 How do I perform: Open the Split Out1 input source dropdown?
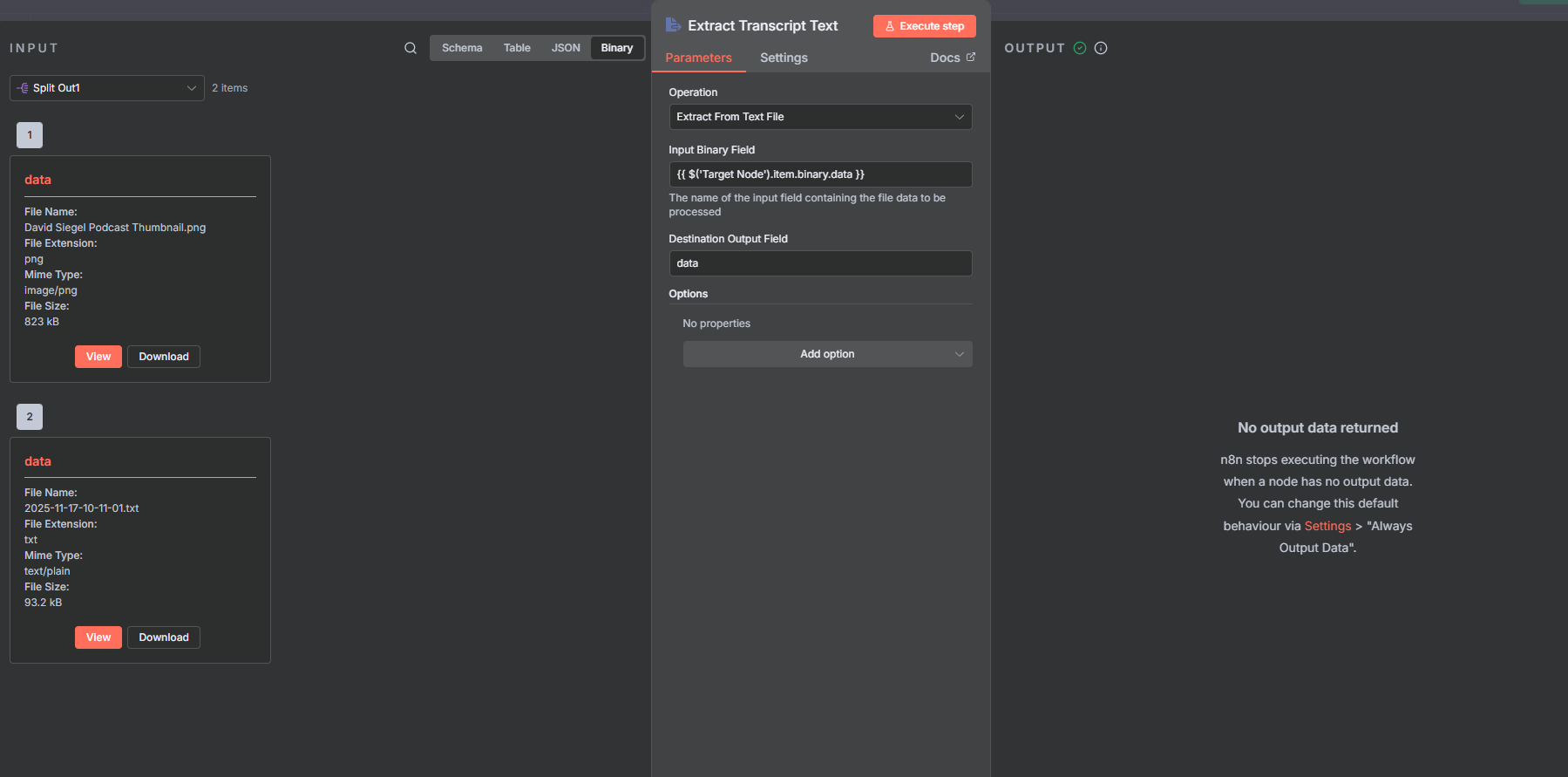(x=107, y=88)
